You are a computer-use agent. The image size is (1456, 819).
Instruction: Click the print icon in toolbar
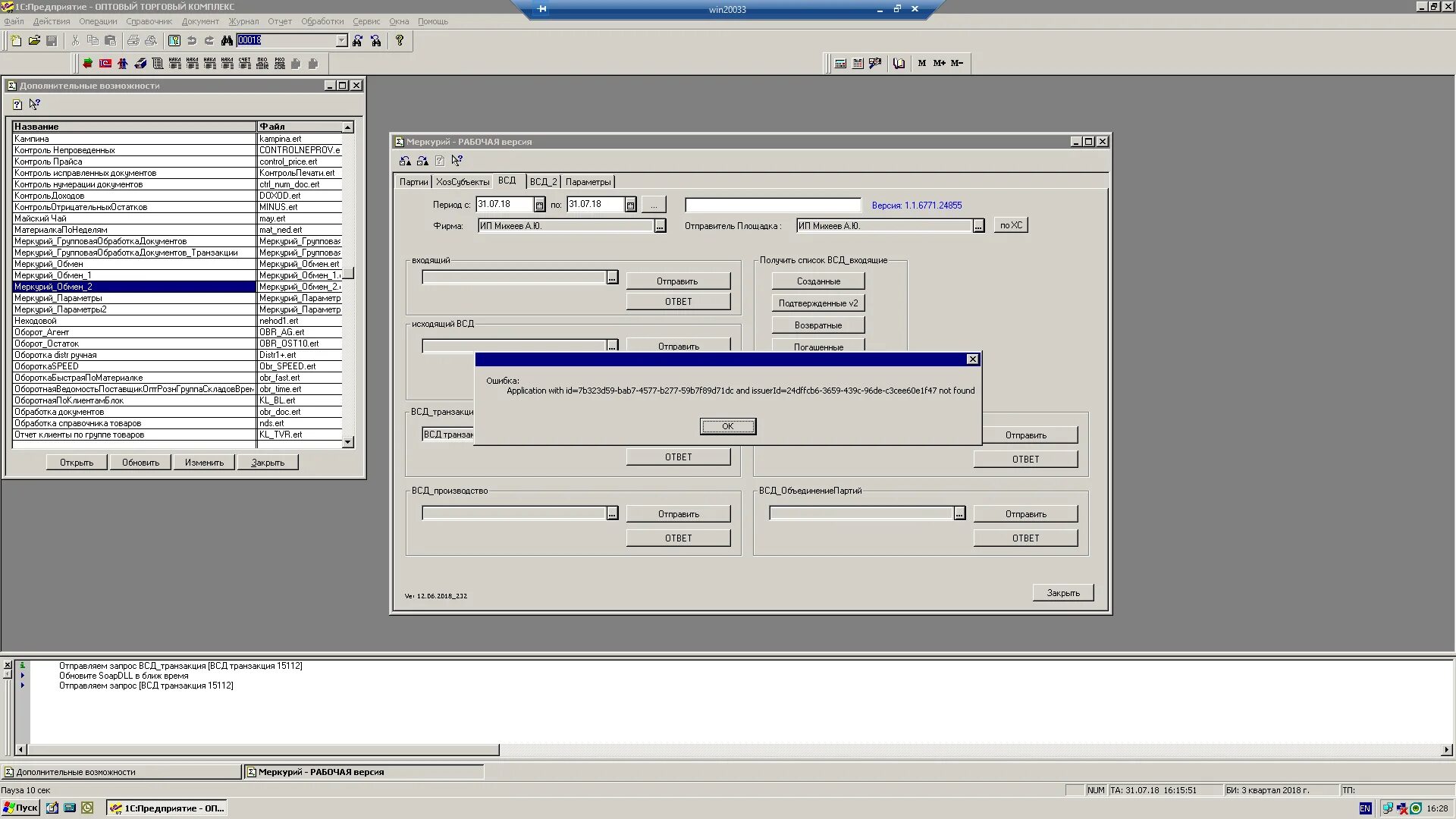pos(131,40)
